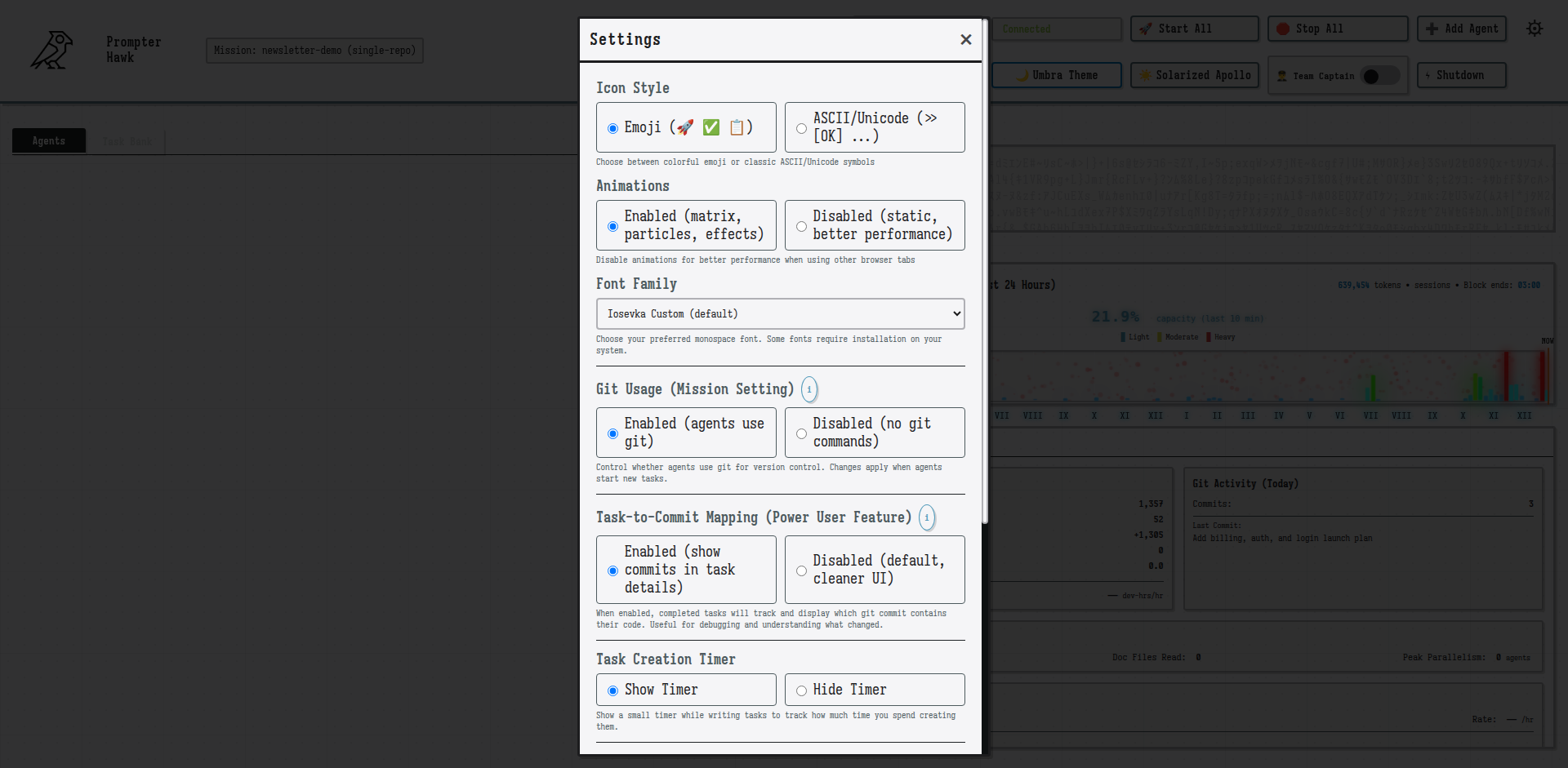Click the Mission newsletter-demo input field

tap(314, 50)
